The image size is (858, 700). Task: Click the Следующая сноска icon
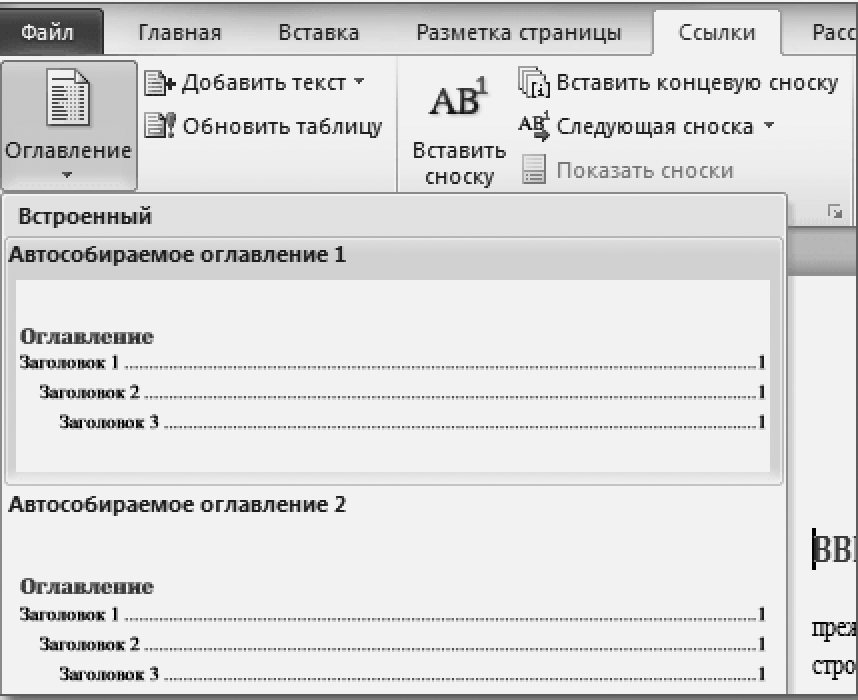[x=535, y=127]
